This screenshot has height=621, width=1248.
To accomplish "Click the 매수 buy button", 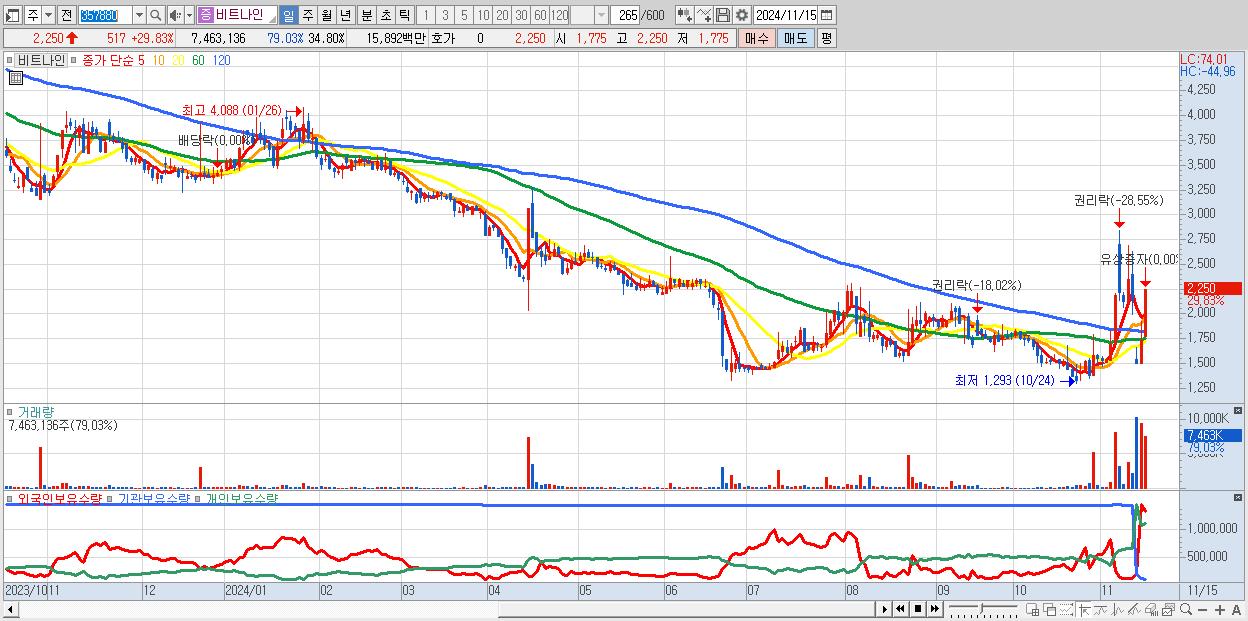I will (756, 38).
